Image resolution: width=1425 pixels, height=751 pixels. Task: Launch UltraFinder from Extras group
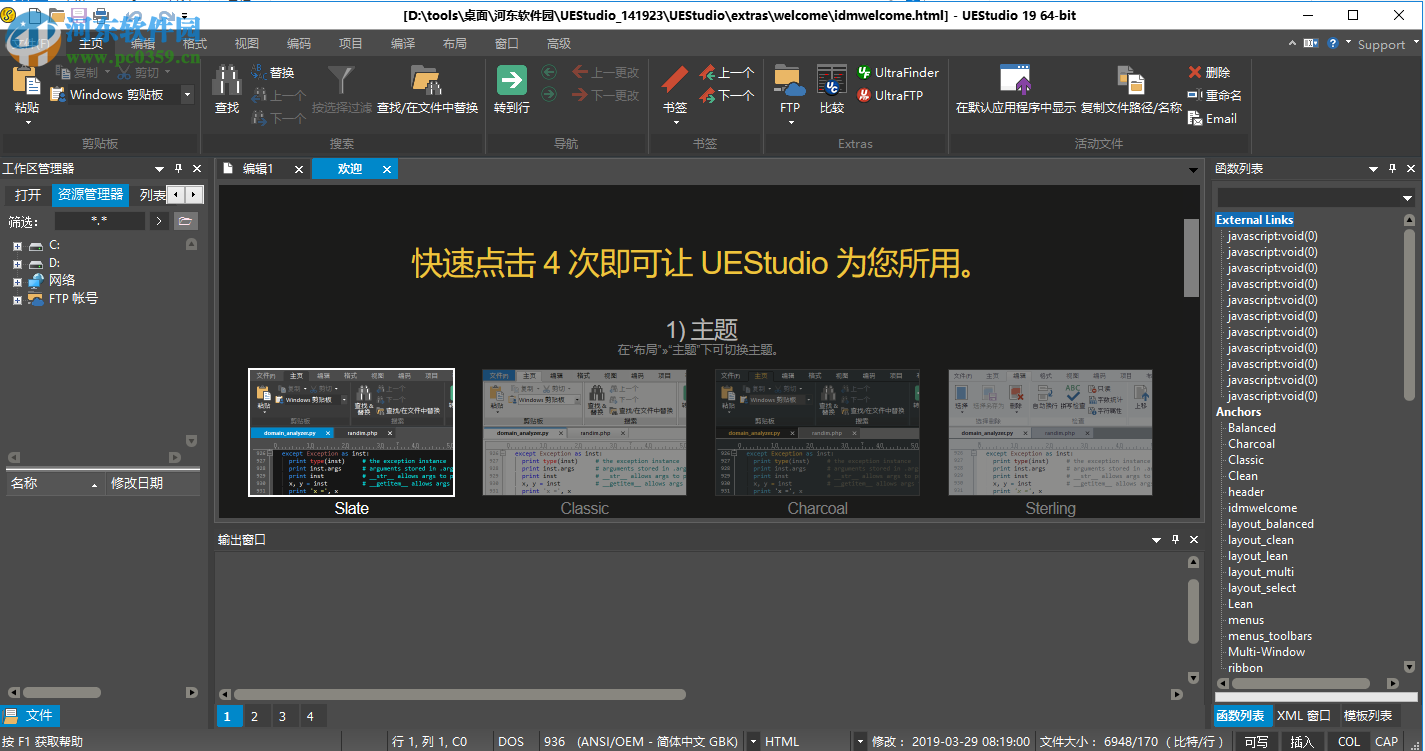pos(897,73)
